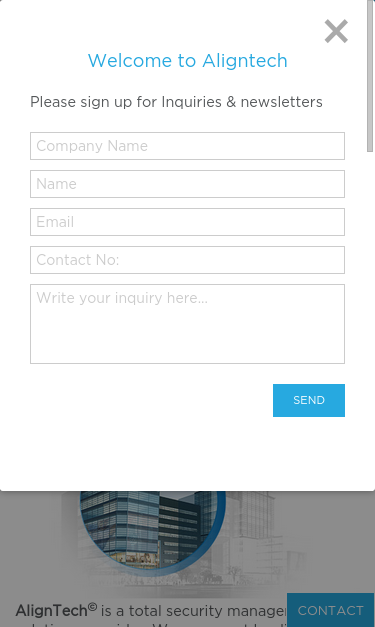This screenshot has width=375, height=627.
Task: Open the CONTACT button at the bottom
Action: click(330, 610)
